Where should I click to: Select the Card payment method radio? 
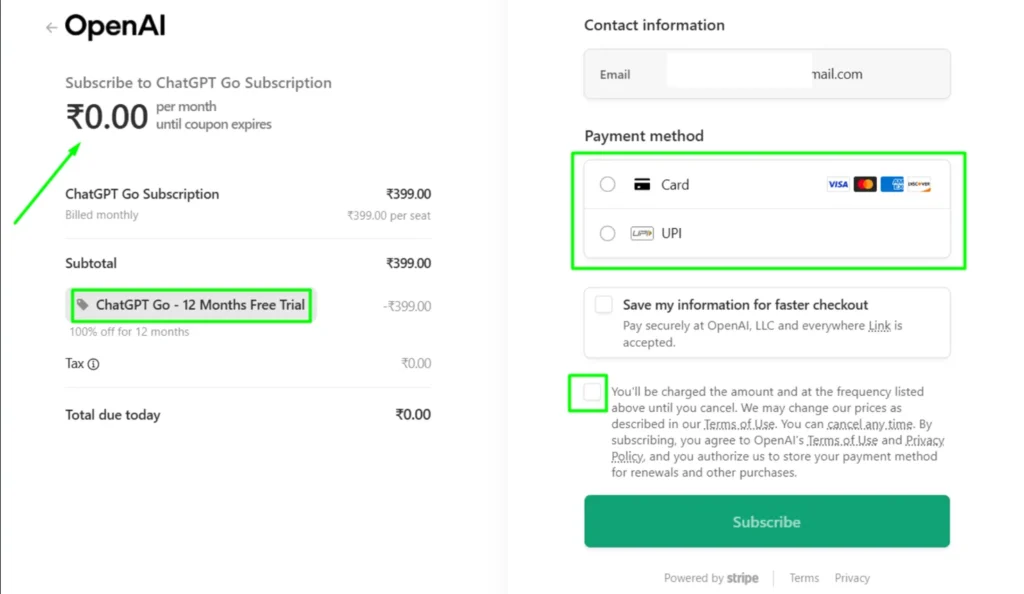coord(607,184)
